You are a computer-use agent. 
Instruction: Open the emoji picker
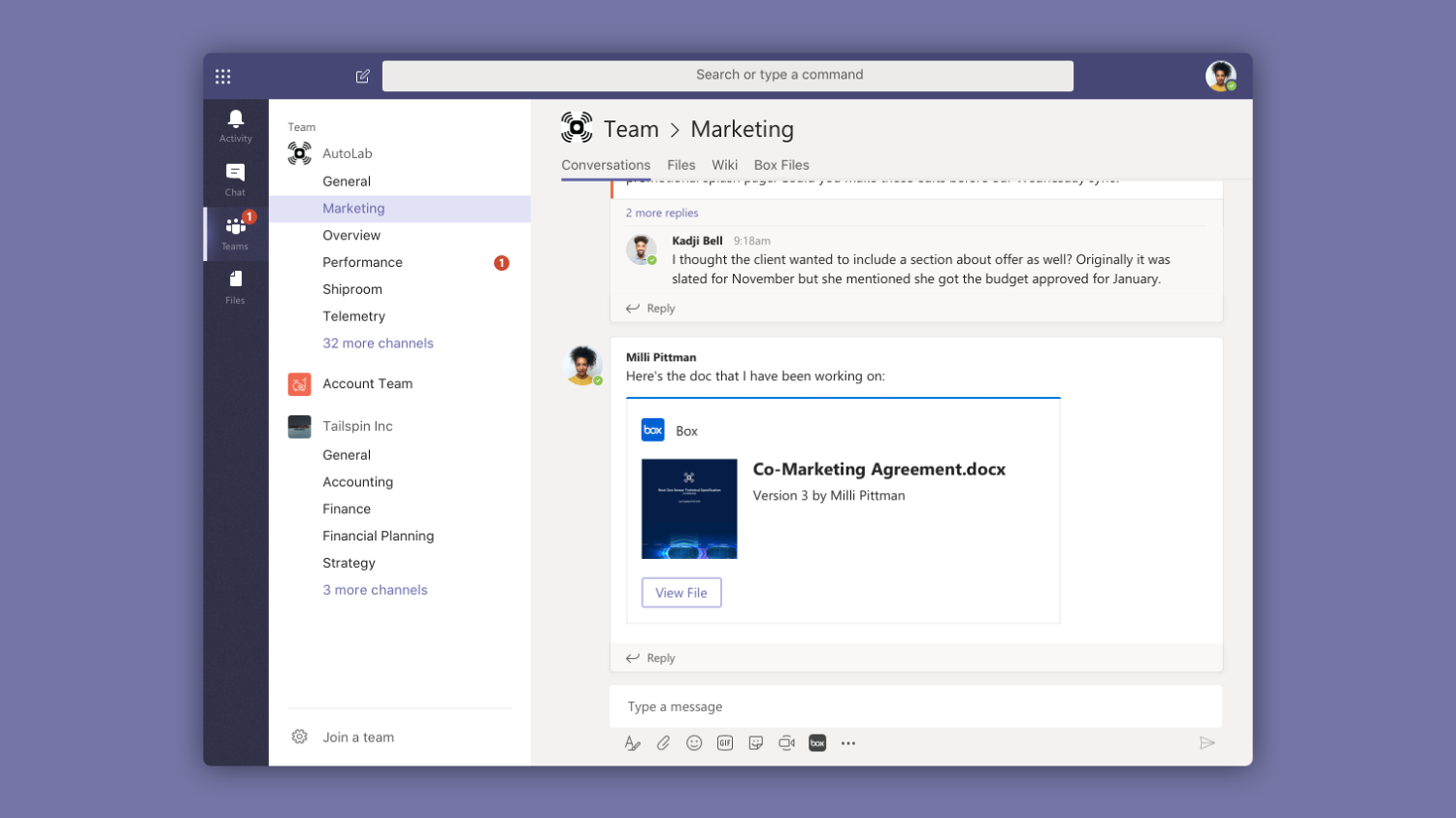pos(694,743)
